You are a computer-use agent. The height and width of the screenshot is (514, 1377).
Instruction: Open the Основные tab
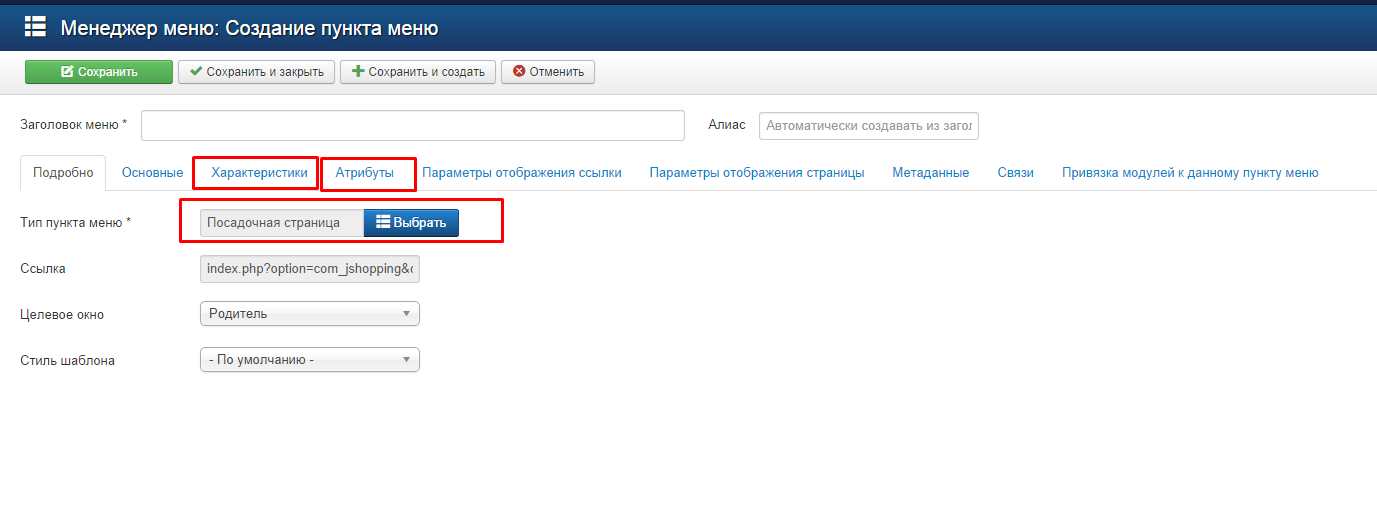coord(152,173)
